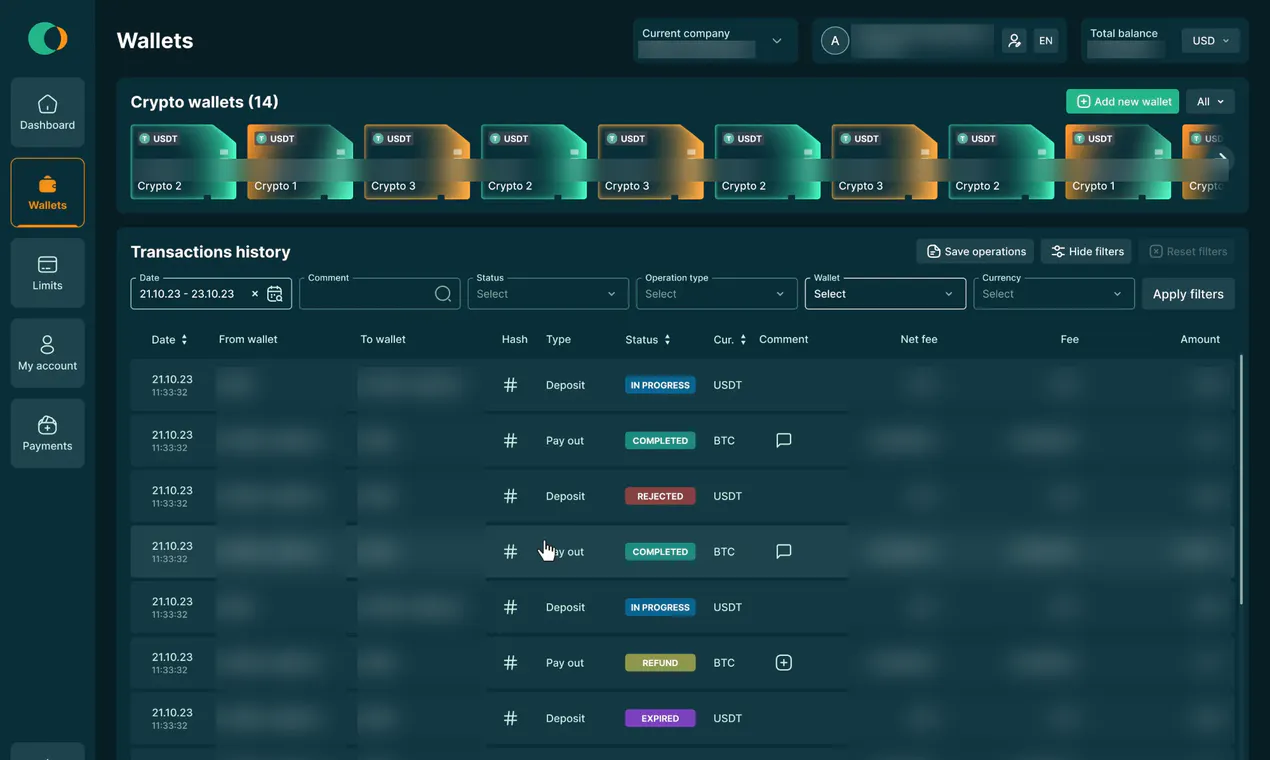Click hash icon of EXPIRED deposit row
This screenshot has width=1270, height=760.
pos(510,718)
